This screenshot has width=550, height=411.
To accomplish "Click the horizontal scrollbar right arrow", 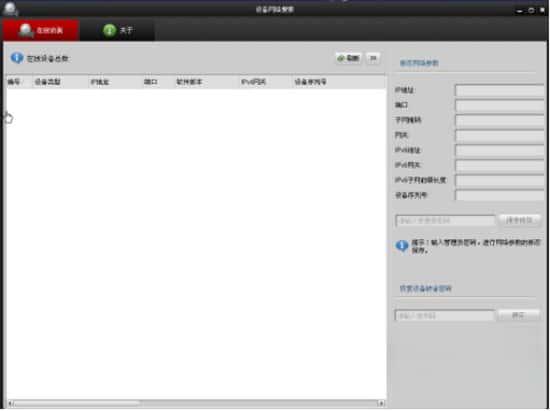I will tap(381, 403).
